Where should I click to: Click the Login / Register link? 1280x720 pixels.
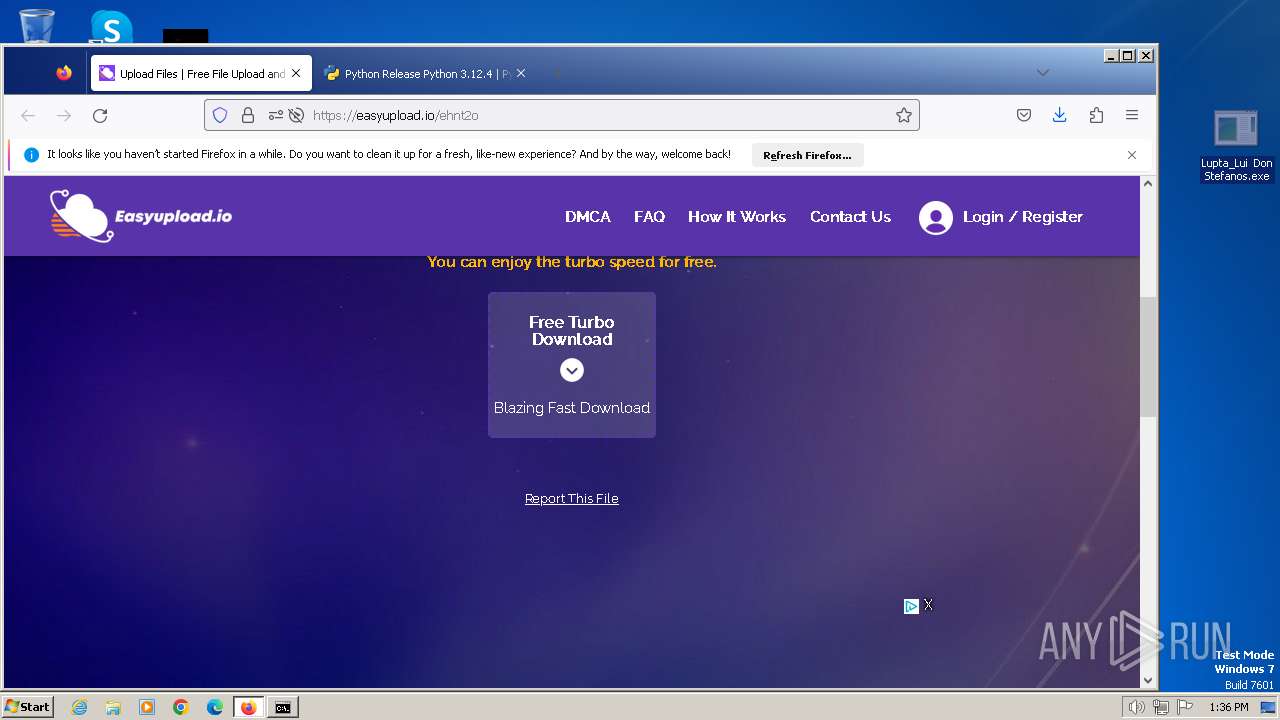[x=1022, y=217]
